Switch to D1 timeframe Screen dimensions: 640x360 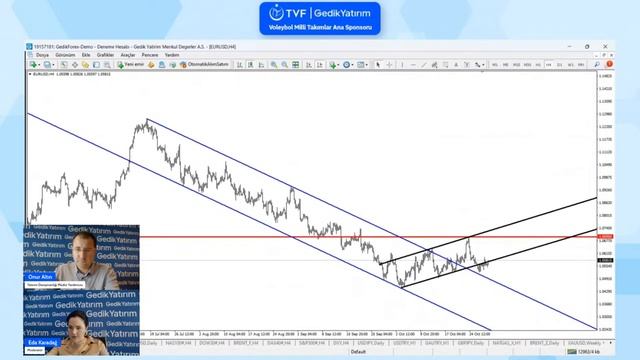(x=560, y=64)
